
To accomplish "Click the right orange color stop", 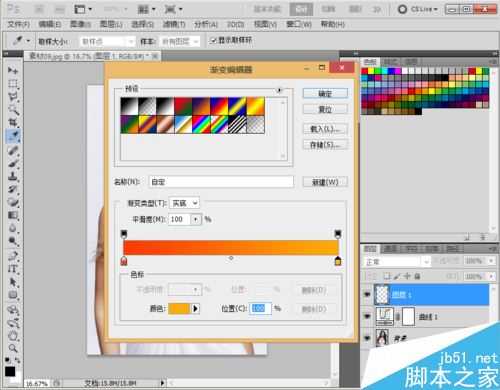I will [338, 261].
